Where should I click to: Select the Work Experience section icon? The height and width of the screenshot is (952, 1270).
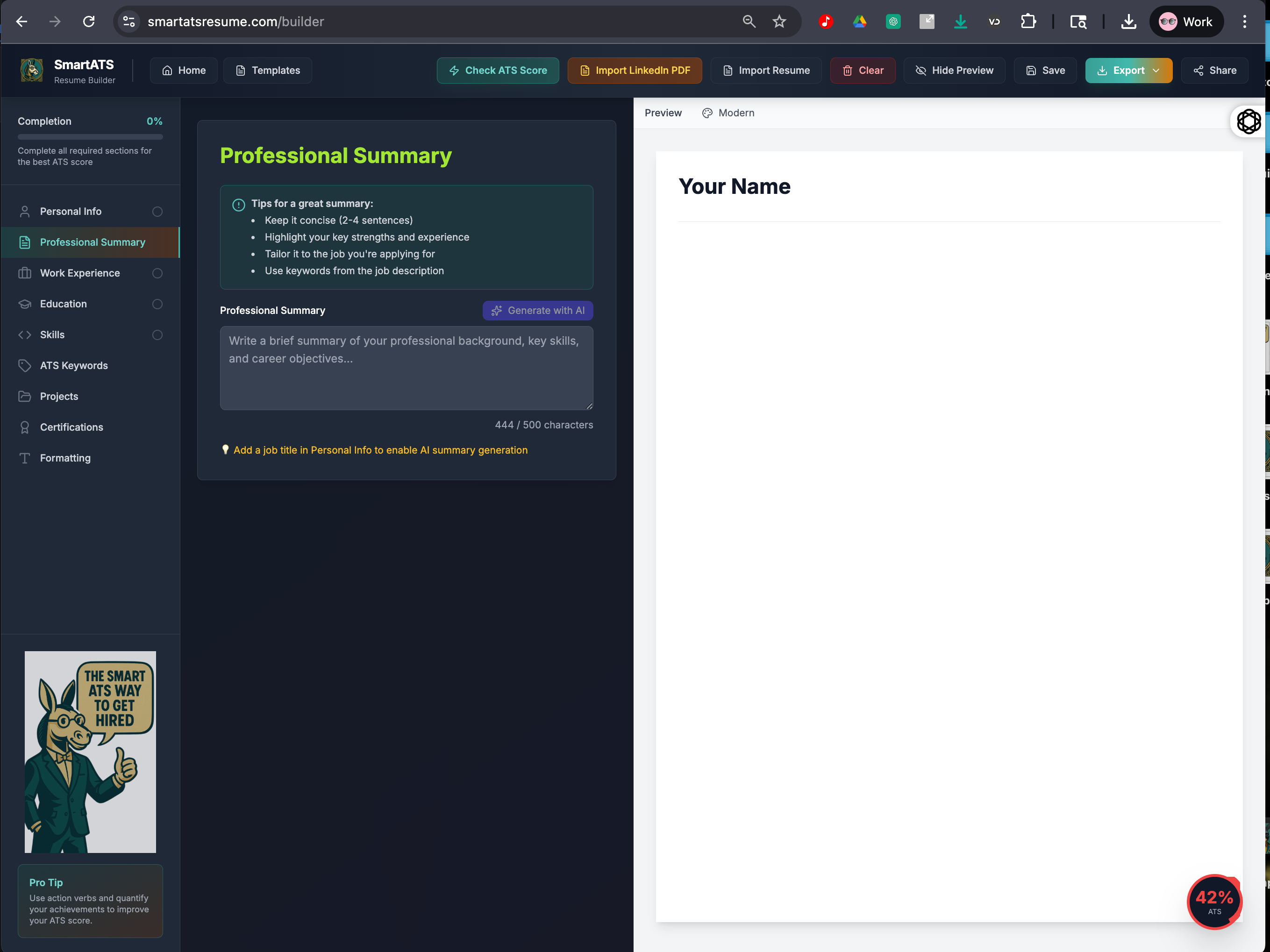pyautogui.click(x=25, y=273)
